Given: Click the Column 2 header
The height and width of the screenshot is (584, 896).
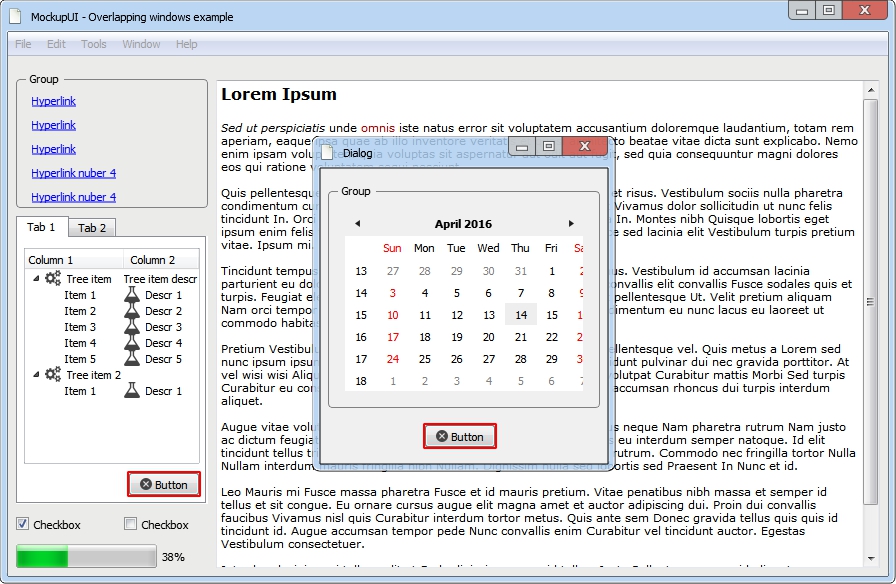Looking at the screenshot, I should coord(161,260).
